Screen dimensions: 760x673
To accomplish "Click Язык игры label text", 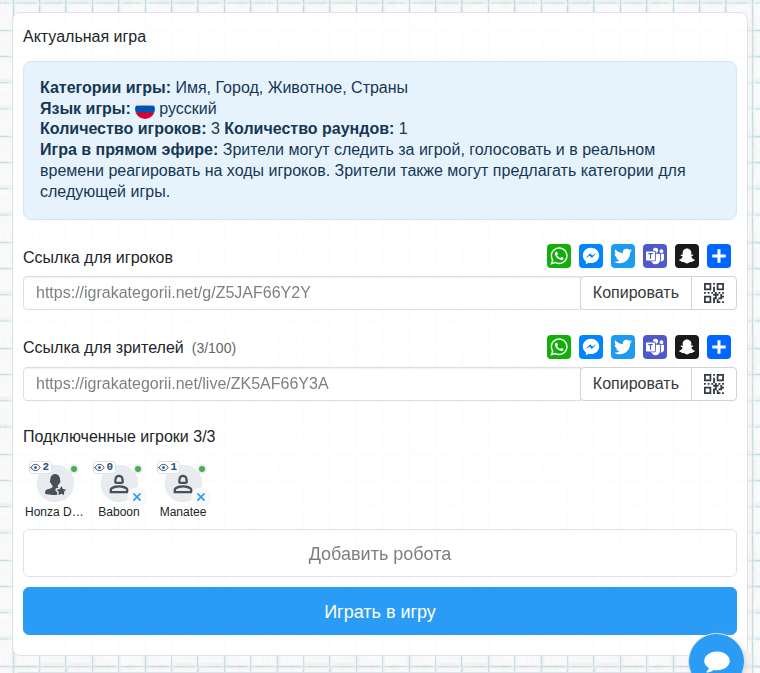I will pyautogui.click(x=85, y=109).
